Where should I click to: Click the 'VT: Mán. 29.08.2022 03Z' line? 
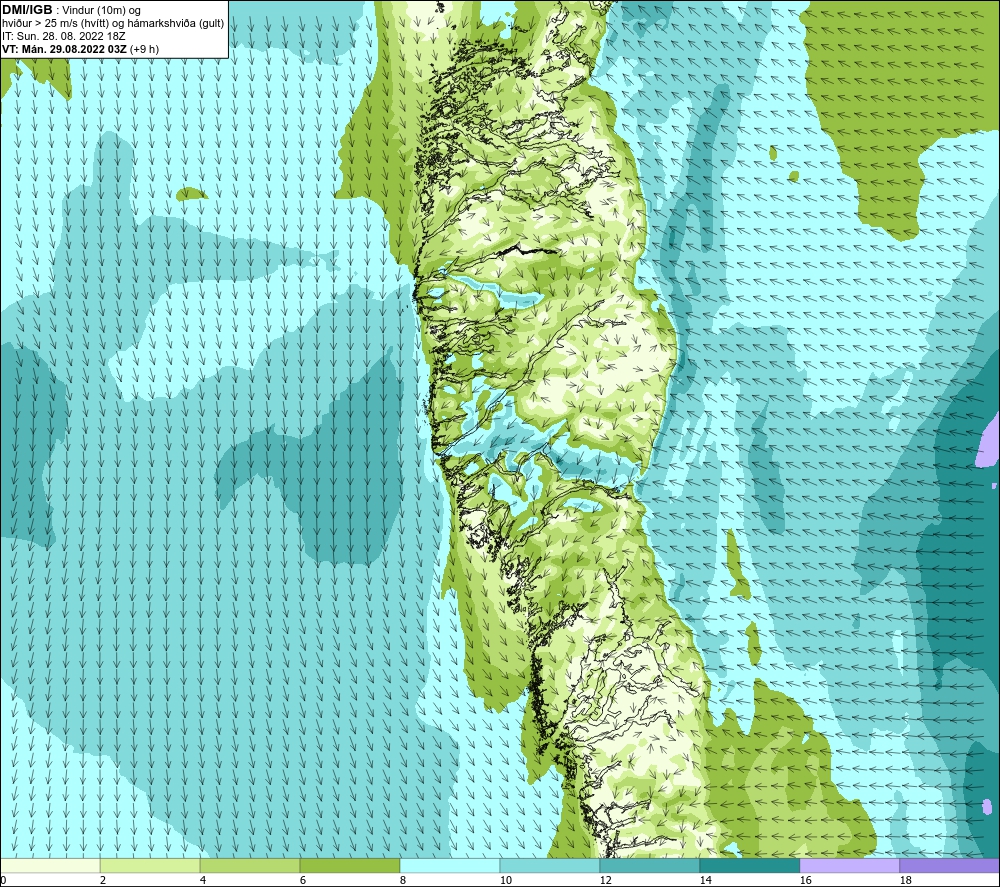[x=64, y=49]
